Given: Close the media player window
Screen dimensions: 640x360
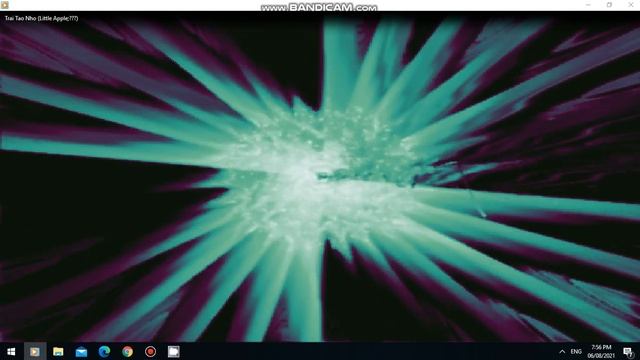Looking at the screenshot, I should click(630, 5).
